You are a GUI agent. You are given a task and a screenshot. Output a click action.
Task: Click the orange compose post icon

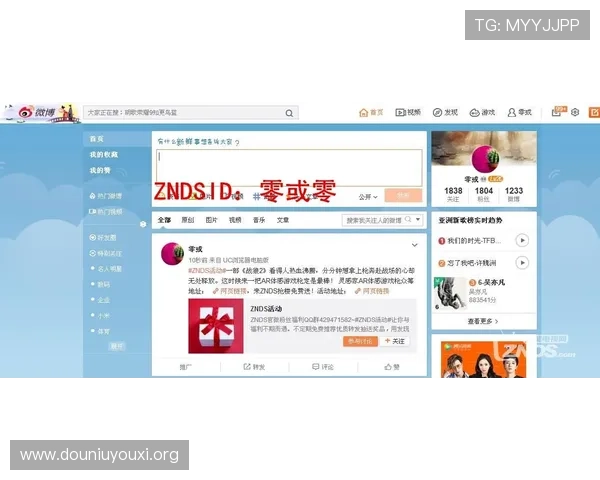click(595, 112)
